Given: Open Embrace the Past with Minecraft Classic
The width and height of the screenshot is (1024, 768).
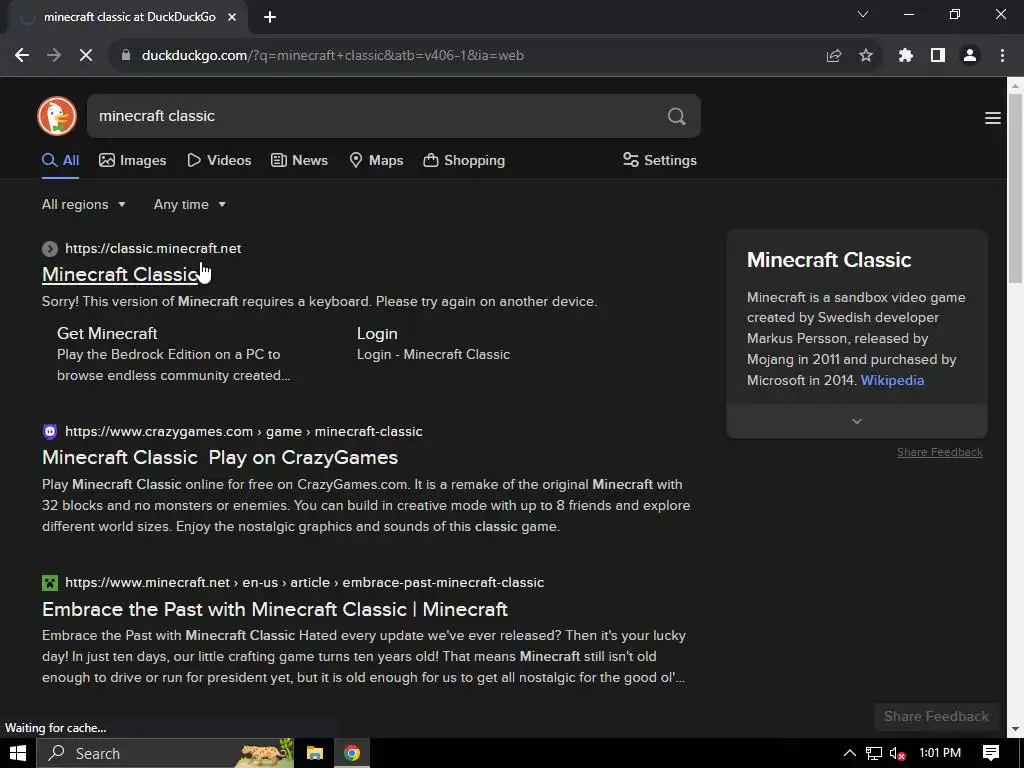Looking at the screenshot, I should pyautogui.click(x=275, y=609).
